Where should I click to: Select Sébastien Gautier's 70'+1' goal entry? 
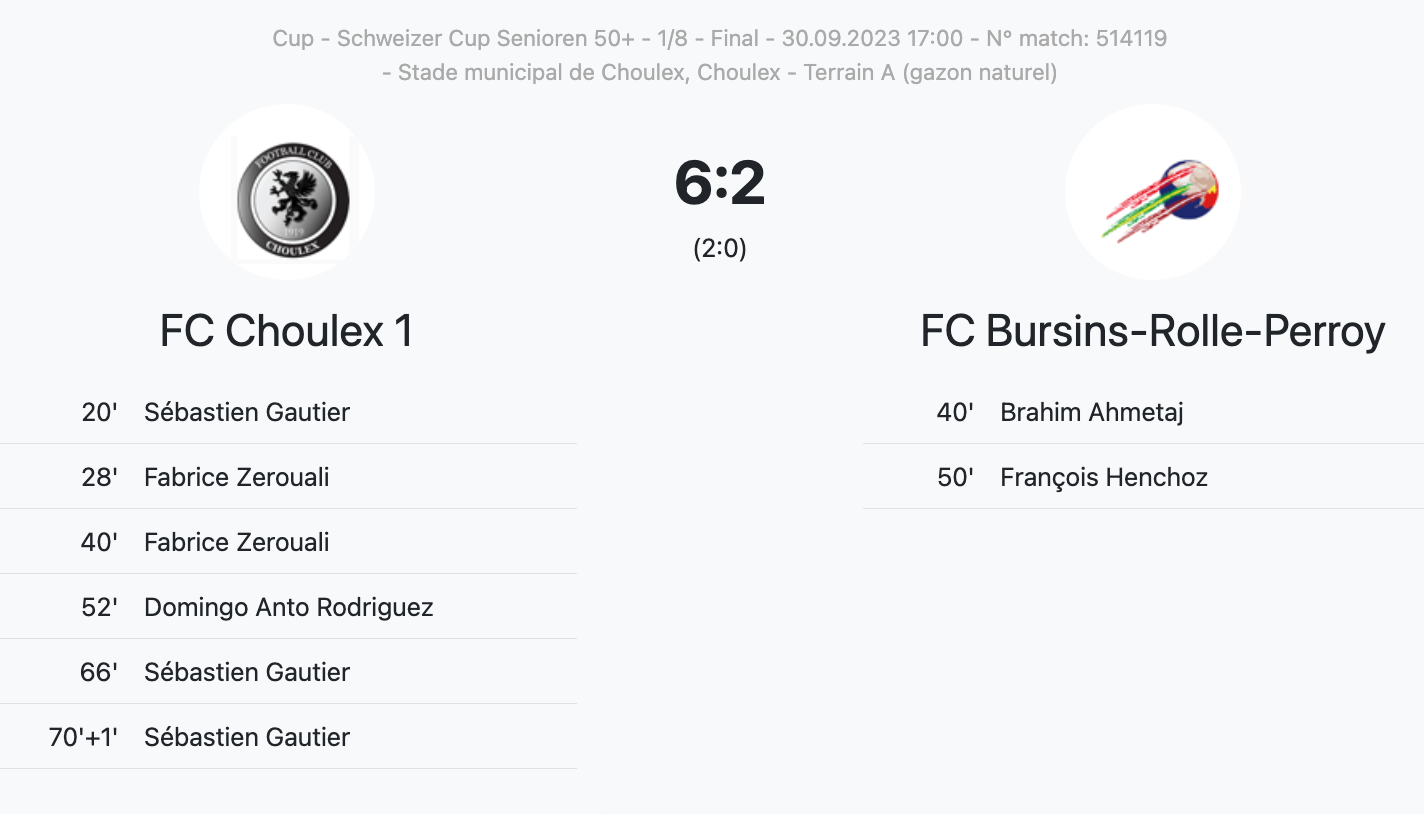point(246,737)
